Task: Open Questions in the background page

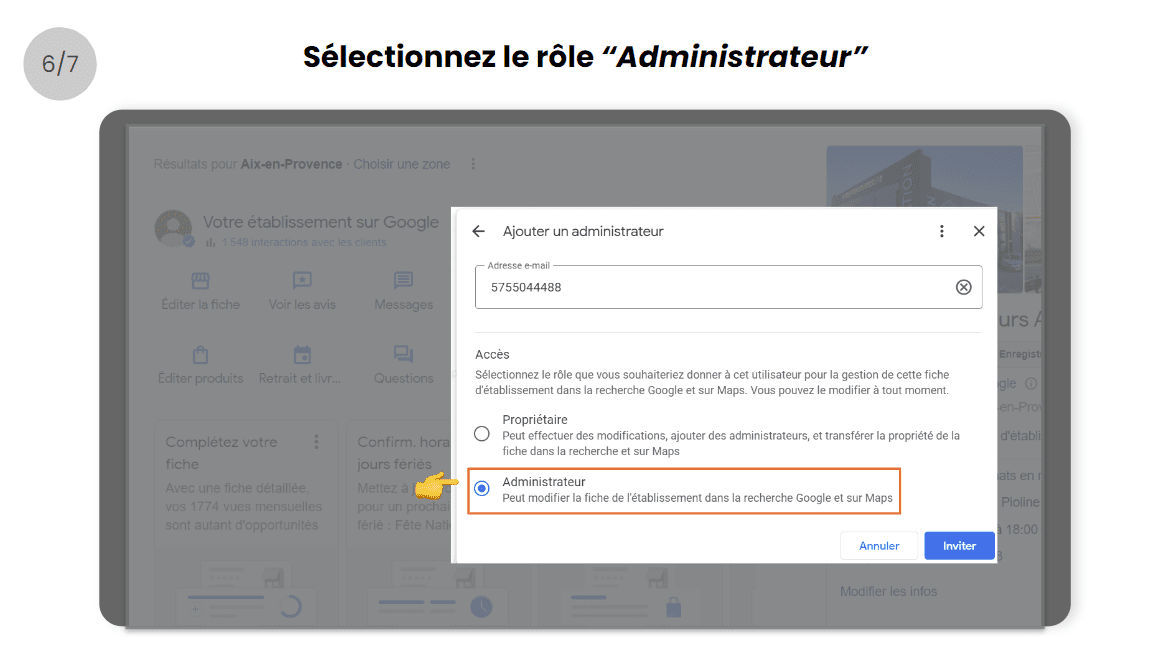Action: pos(403,365)
